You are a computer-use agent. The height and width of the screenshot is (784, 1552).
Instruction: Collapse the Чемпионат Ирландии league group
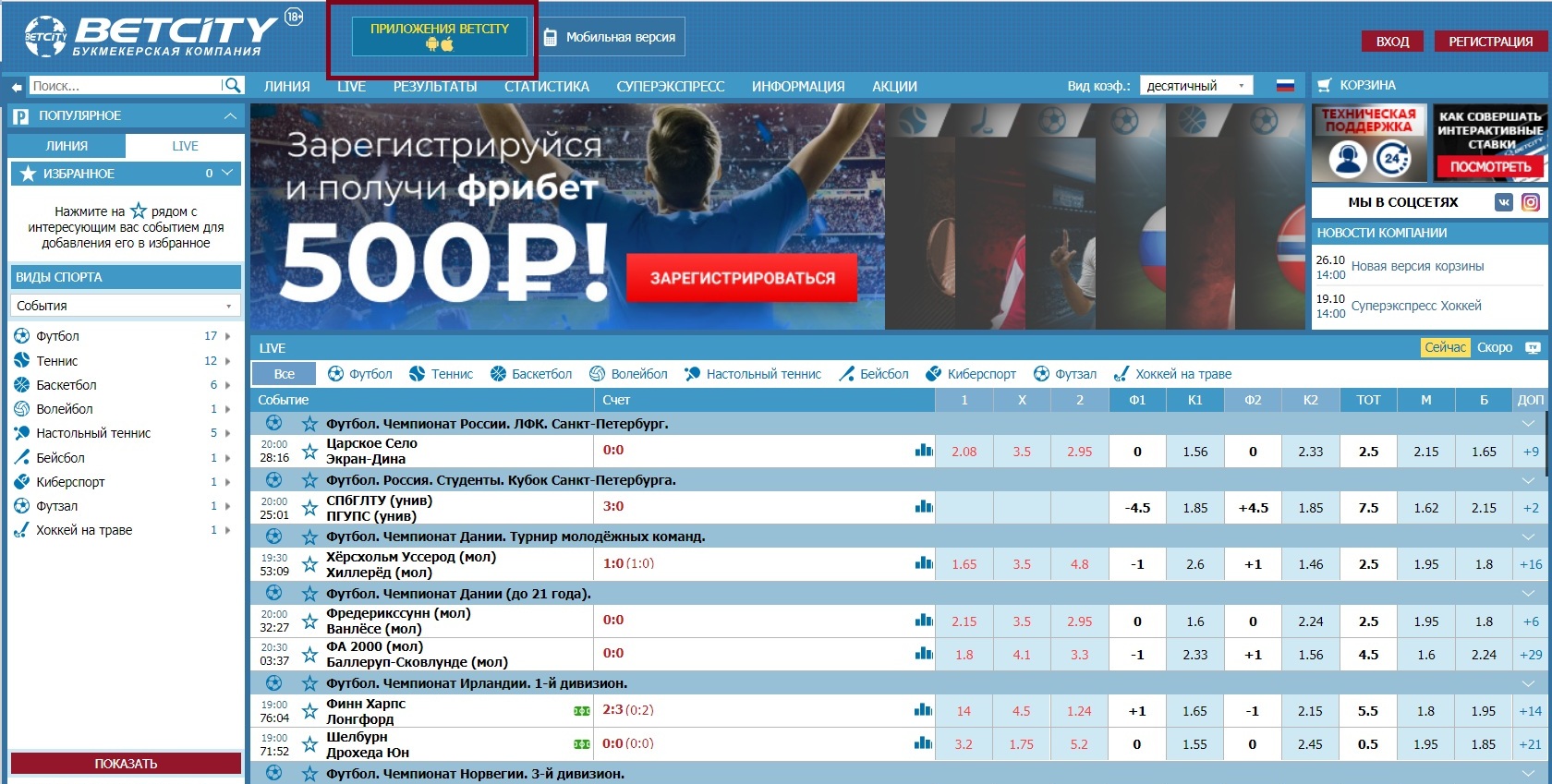(1528, 683)
